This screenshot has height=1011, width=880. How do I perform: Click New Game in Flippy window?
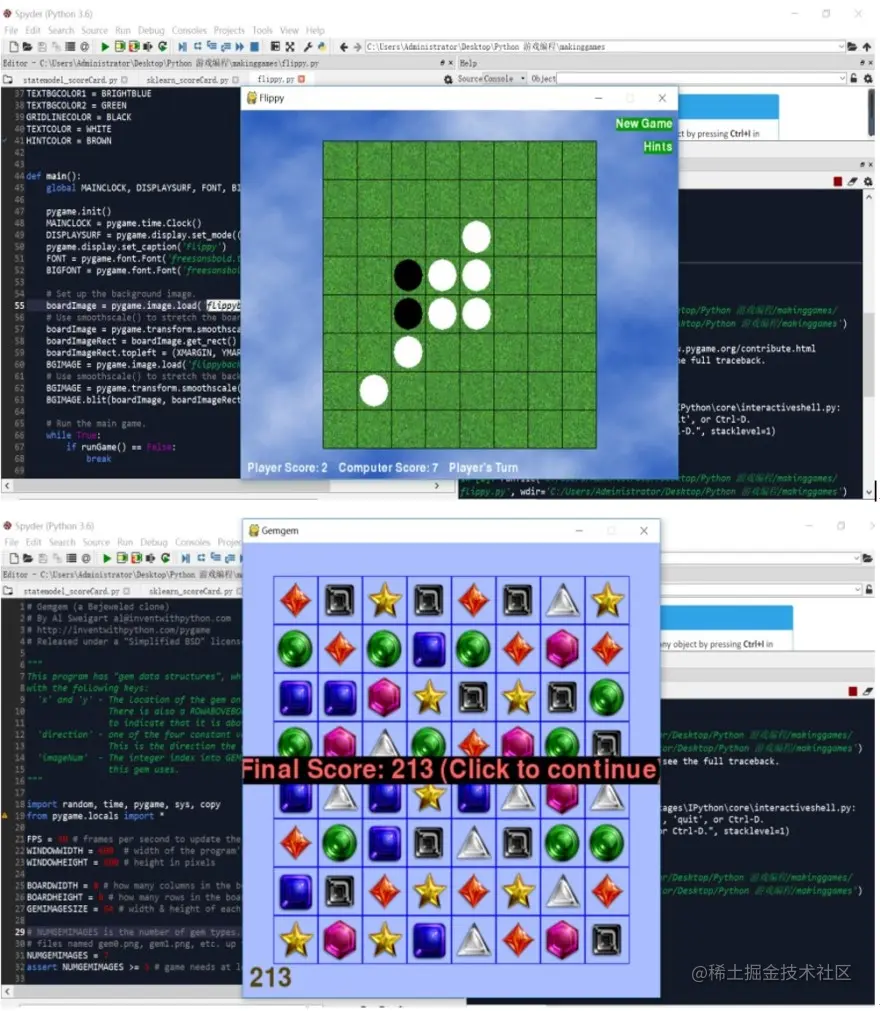pyautogui.click(x=643, y=123)
